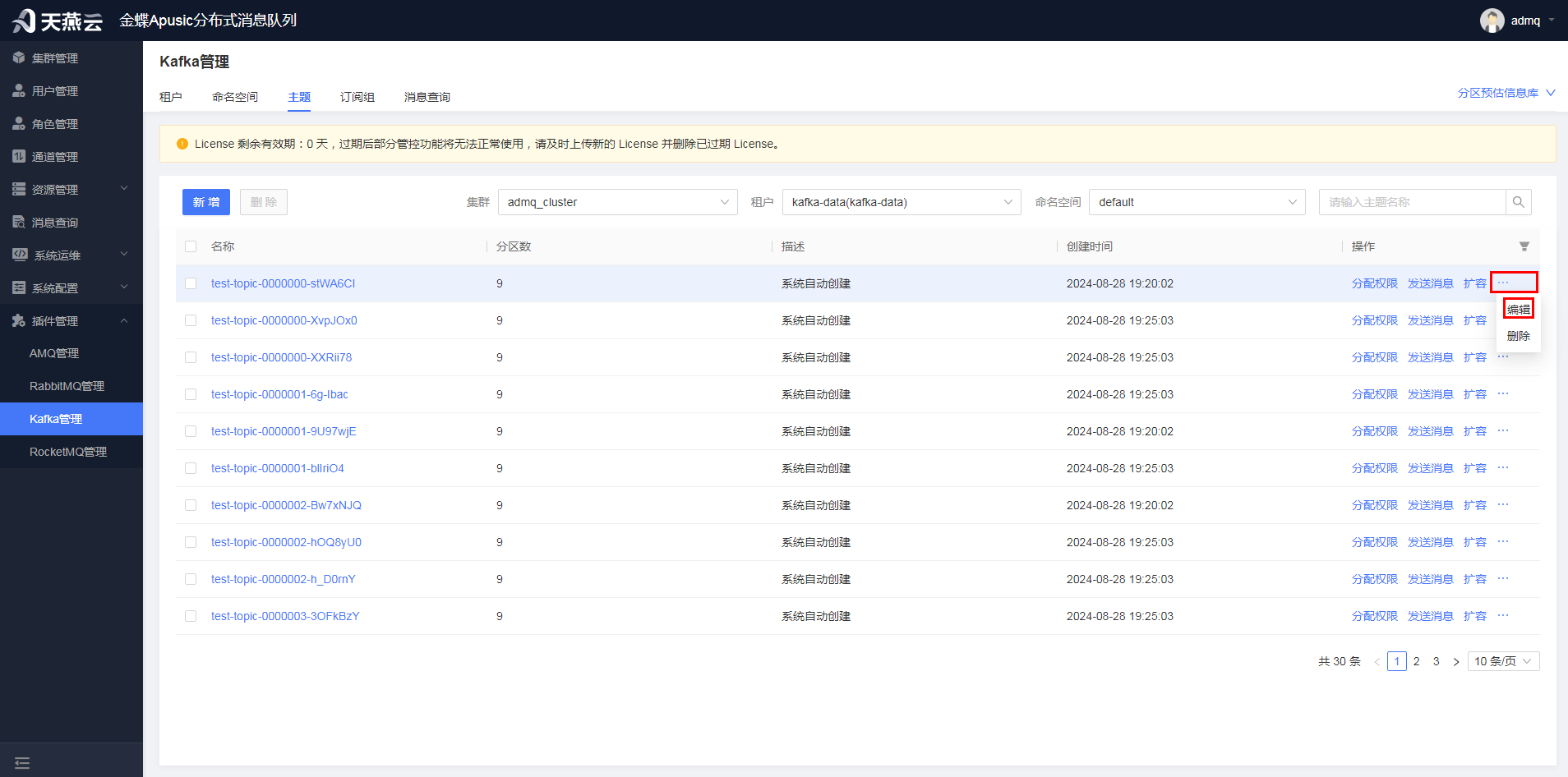Image resolution: width=1568 pixels, height=777 pixels.
Task: Open the namespace dropdown showing default
Action: point(1197,202)
